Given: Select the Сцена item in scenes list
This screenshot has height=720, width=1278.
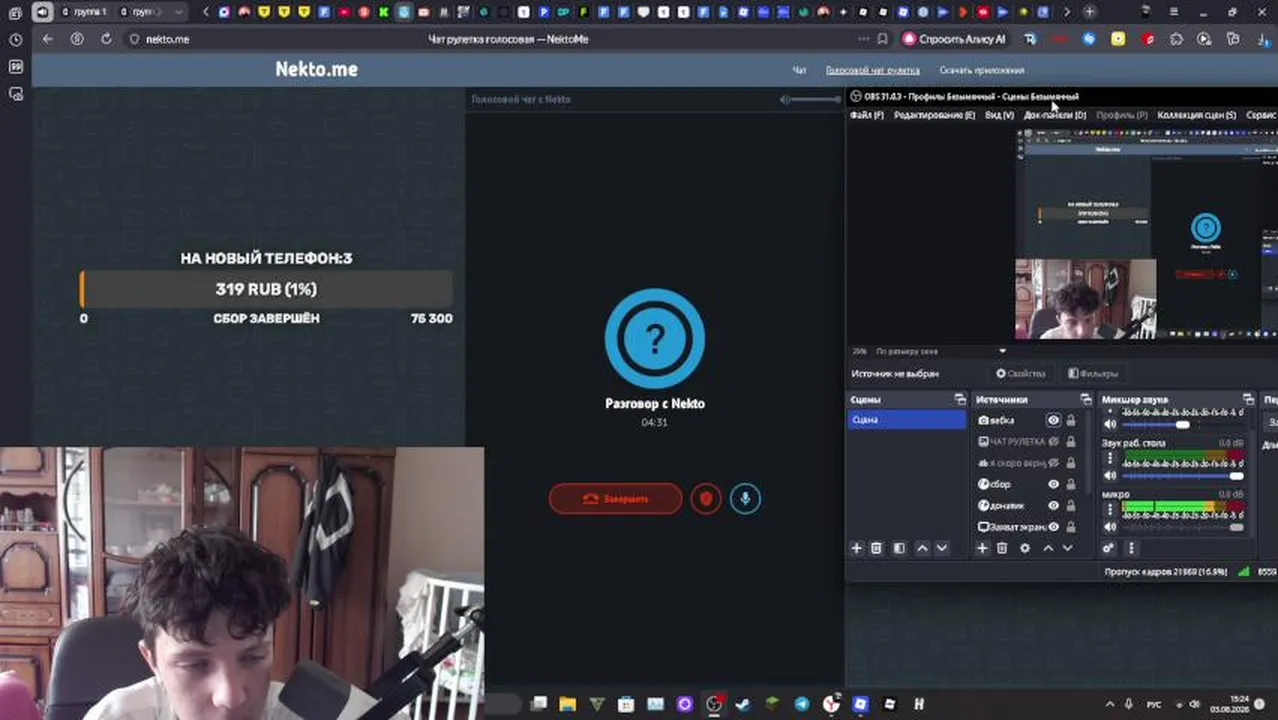Looking at the screenshot, I should [x=906, y=420].
